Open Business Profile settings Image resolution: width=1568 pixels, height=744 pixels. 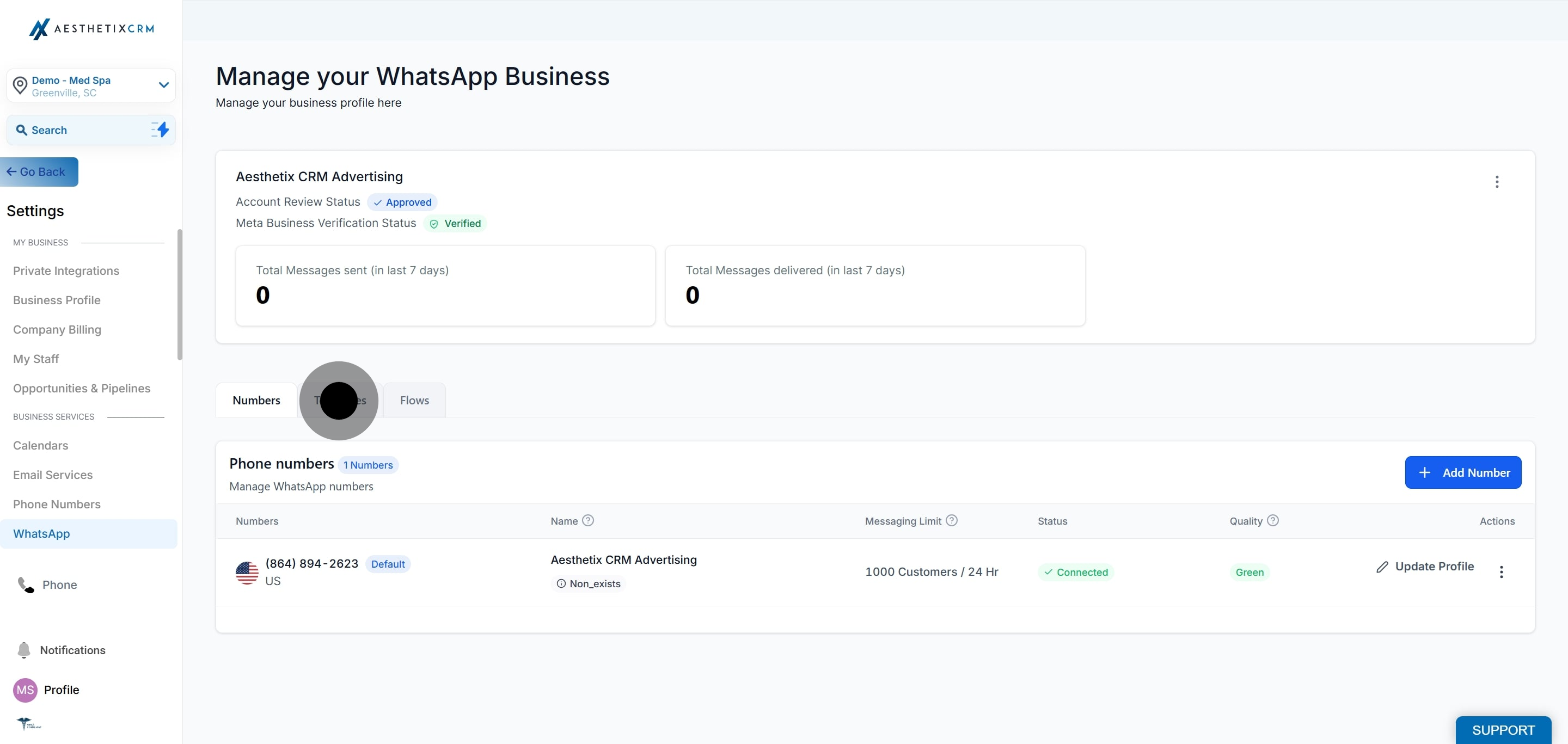pos(57,300)
